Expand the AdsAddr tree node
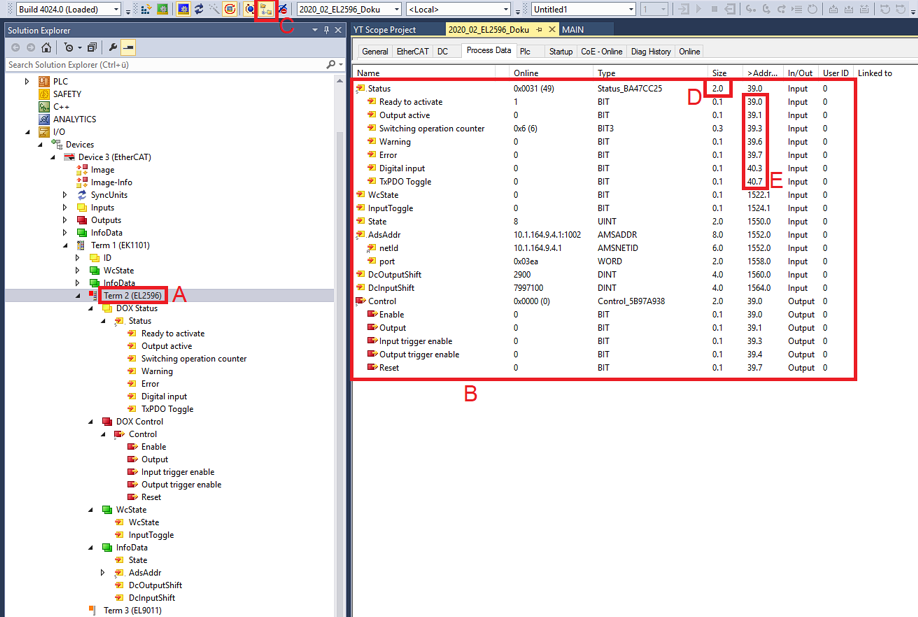 103,573
